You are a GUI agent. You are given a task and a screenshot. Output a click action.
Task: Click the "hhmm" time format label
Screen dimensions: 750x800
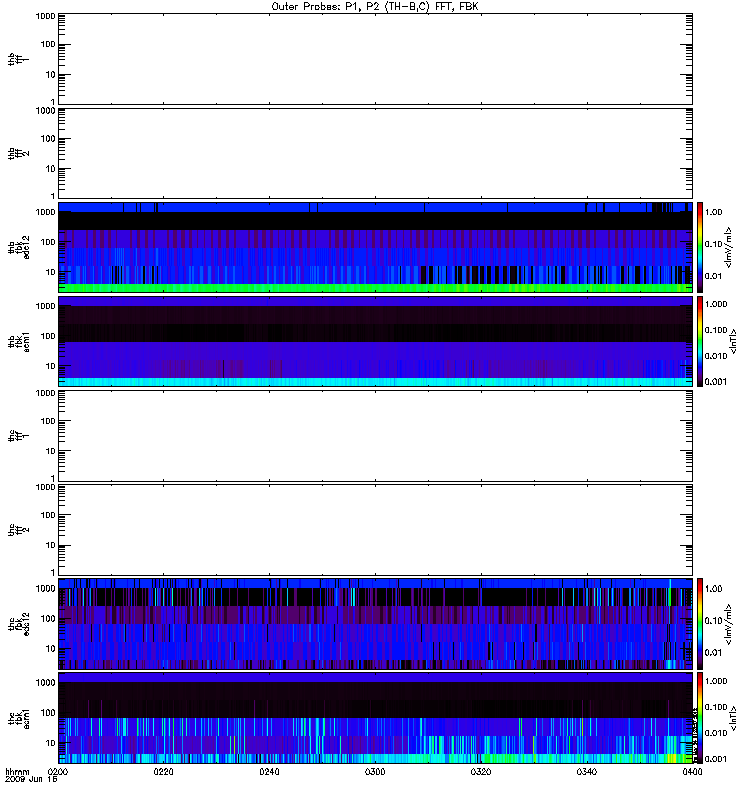(17, 771)
